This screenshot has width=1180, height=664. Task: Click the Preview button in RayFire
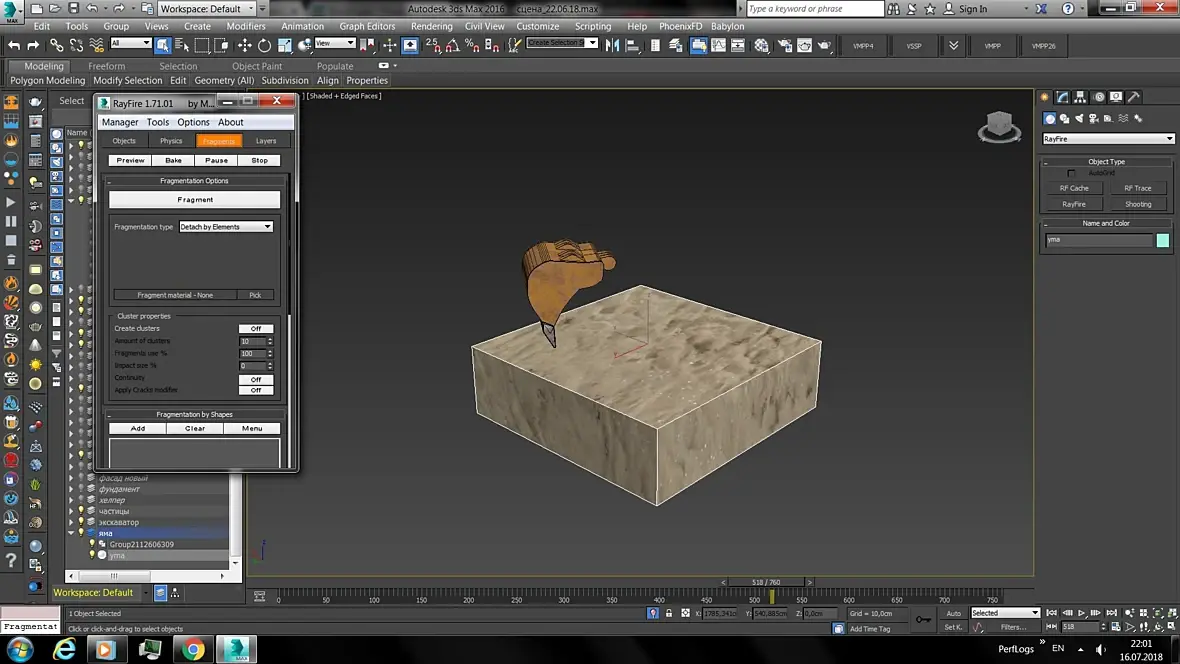point(130,160)
